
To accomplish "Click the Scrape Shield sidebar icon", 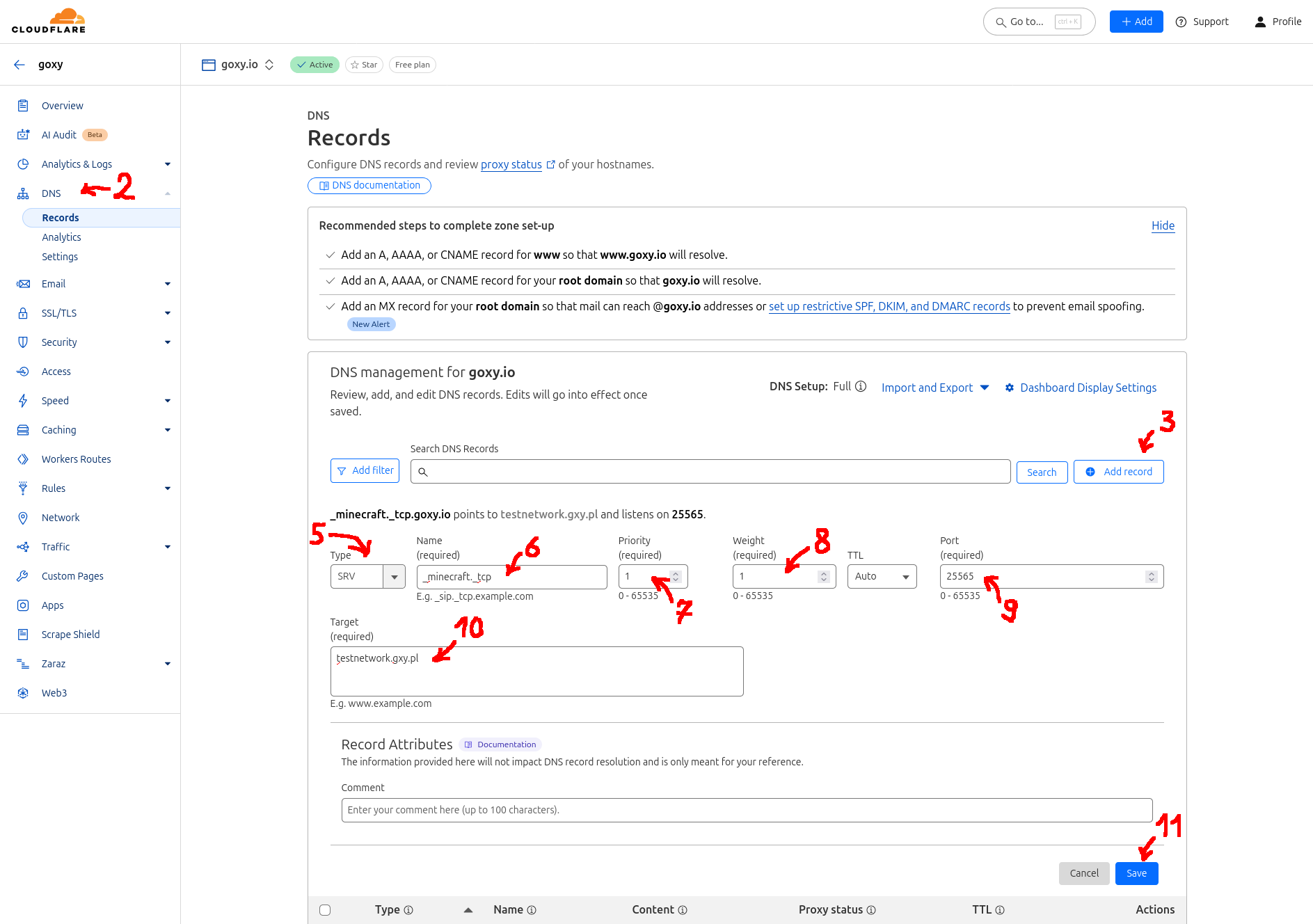I will point(23,634).
